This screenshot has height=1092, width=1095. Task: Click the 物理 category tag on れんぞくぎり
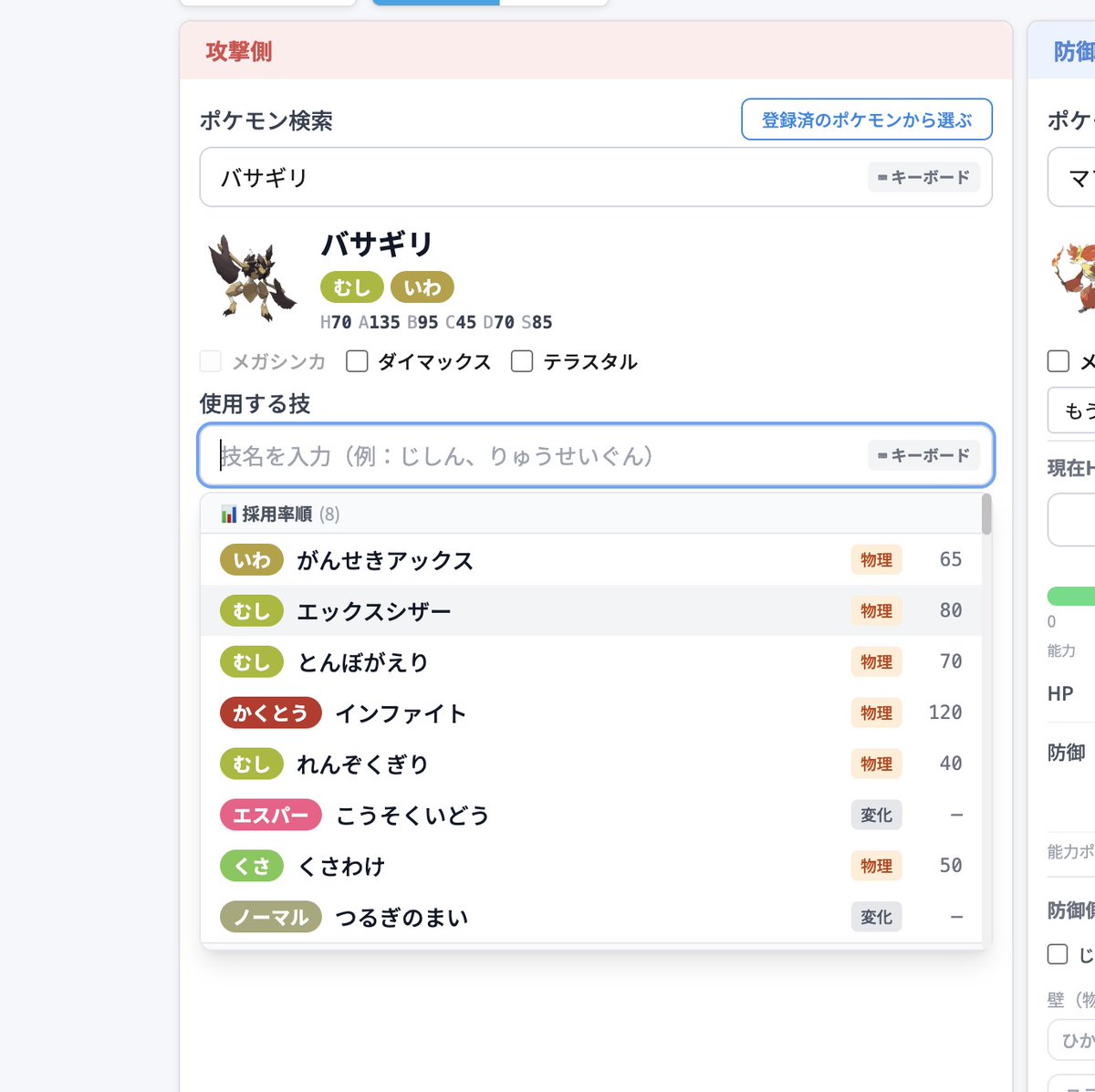click(x=876, y=764)
